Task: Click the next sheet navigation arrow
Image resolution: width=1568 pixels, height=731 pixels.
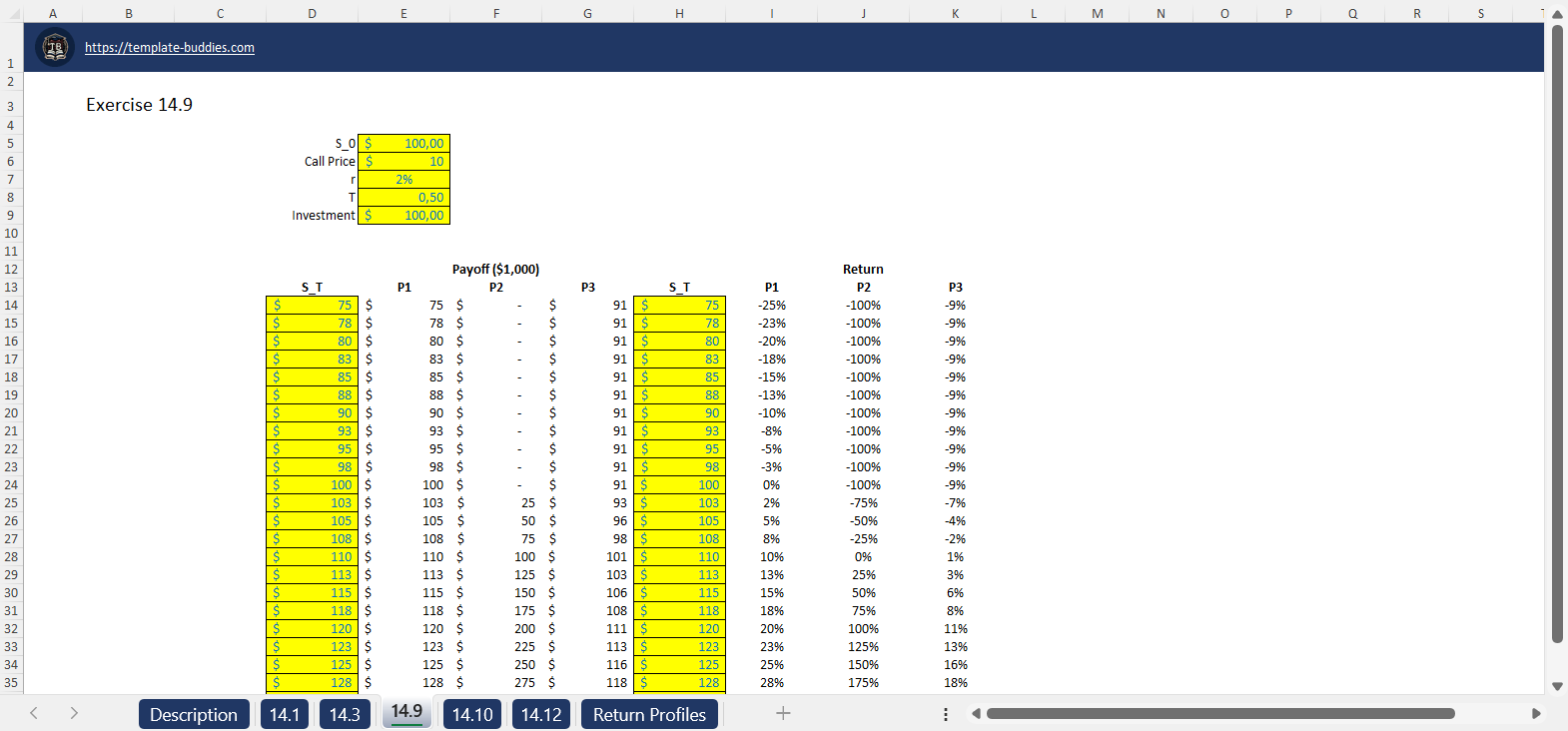Action: (x=74, y=713)
